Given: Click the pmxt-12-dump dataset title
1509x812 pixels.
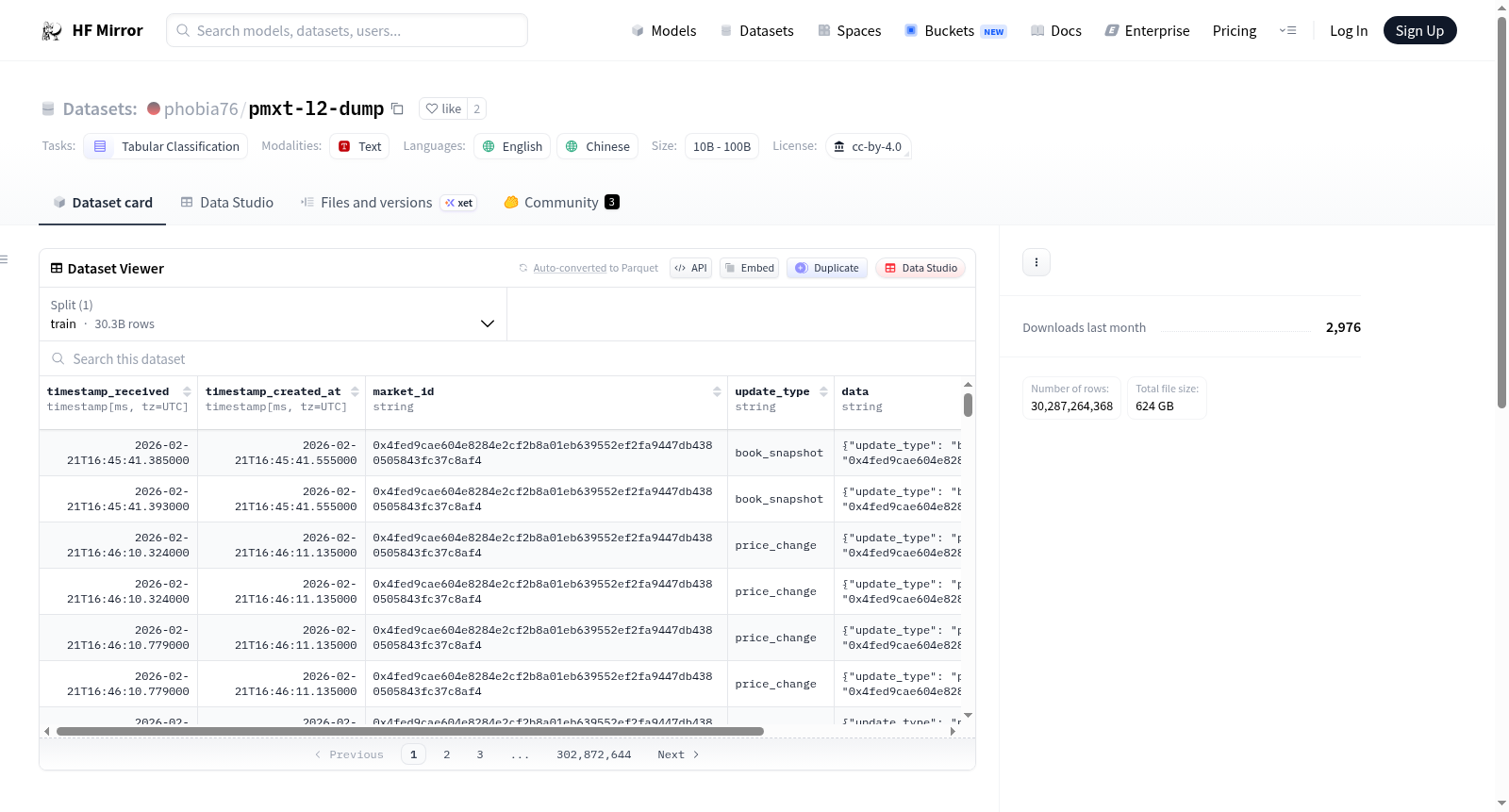Looking at the screenshot, I should tap(316, 108).
